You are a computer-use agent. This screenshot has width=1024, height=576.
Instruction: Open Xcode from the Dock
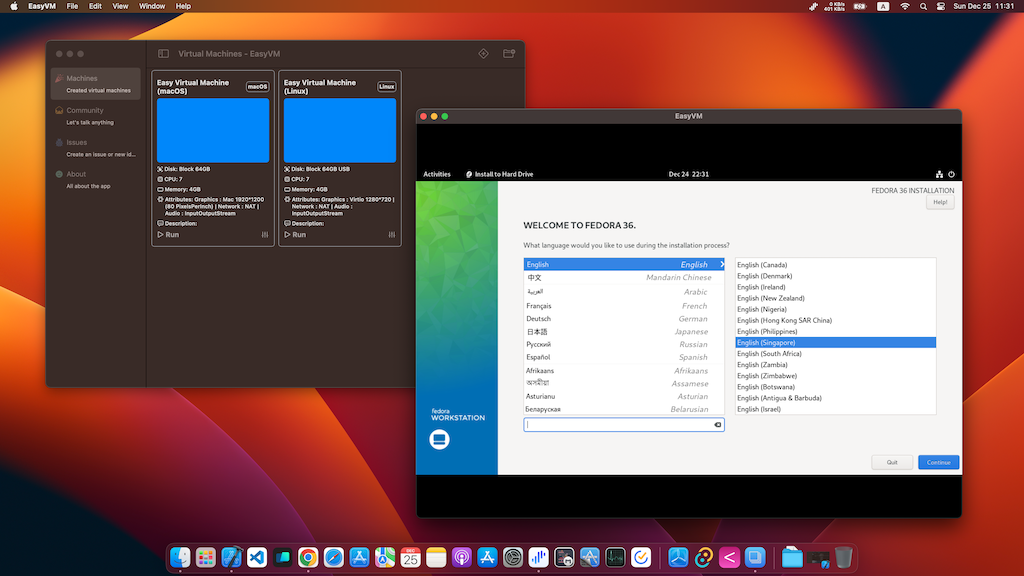231,558
